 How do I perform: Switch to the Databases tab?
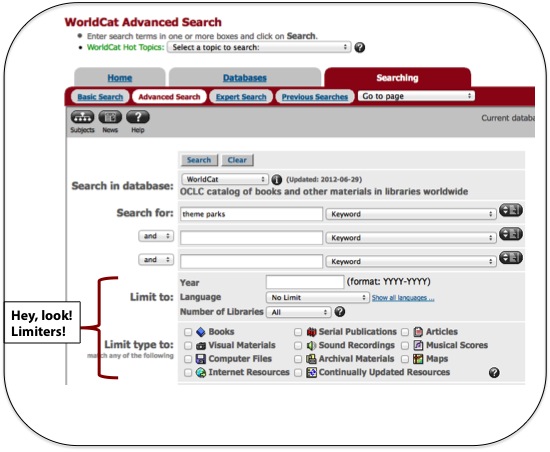[245, 77]
